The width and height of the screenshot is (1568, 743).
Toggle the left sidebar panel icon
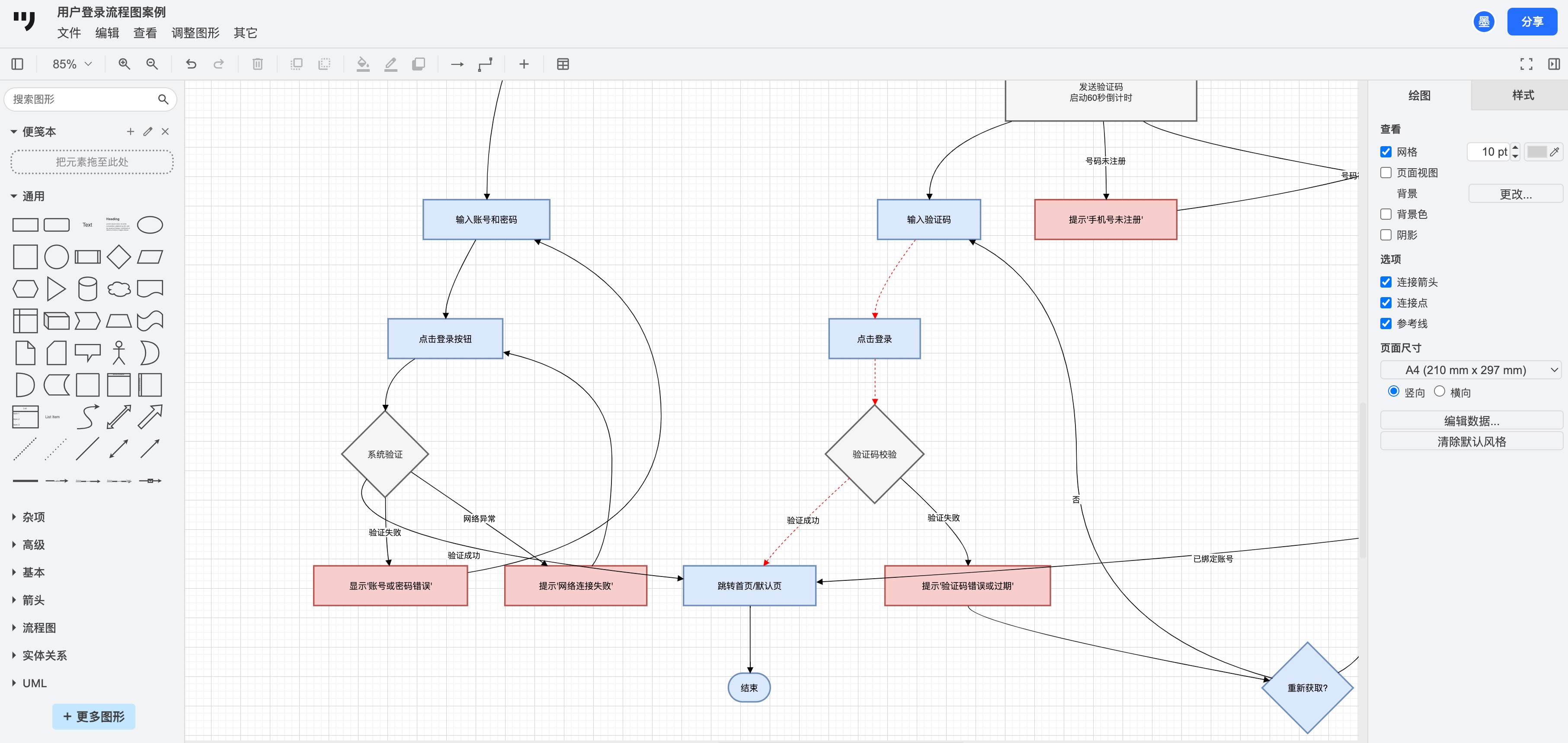(x=18, y=64)
